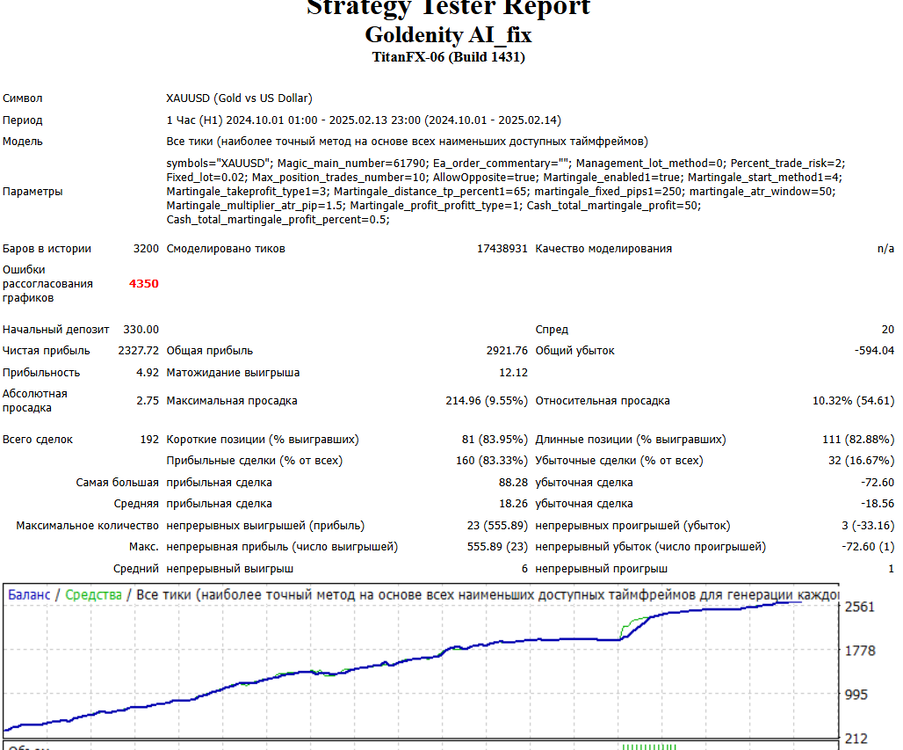Click the Начальный депозит value 330.00

coord(141,329)
